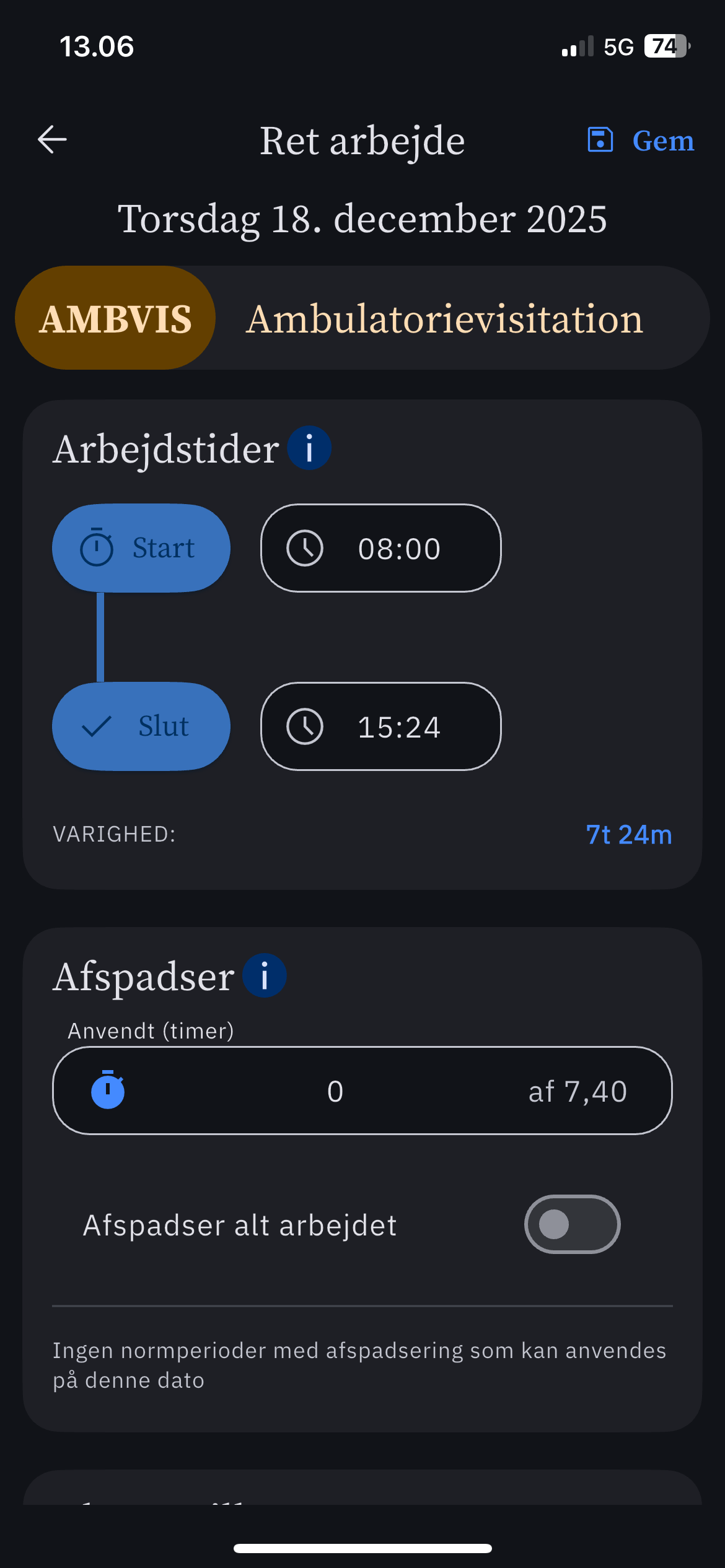This screenshot has height=1568, width=725.
Task: Tap the Anvendt (timer) hours value 0
Action: [335, 1091]
